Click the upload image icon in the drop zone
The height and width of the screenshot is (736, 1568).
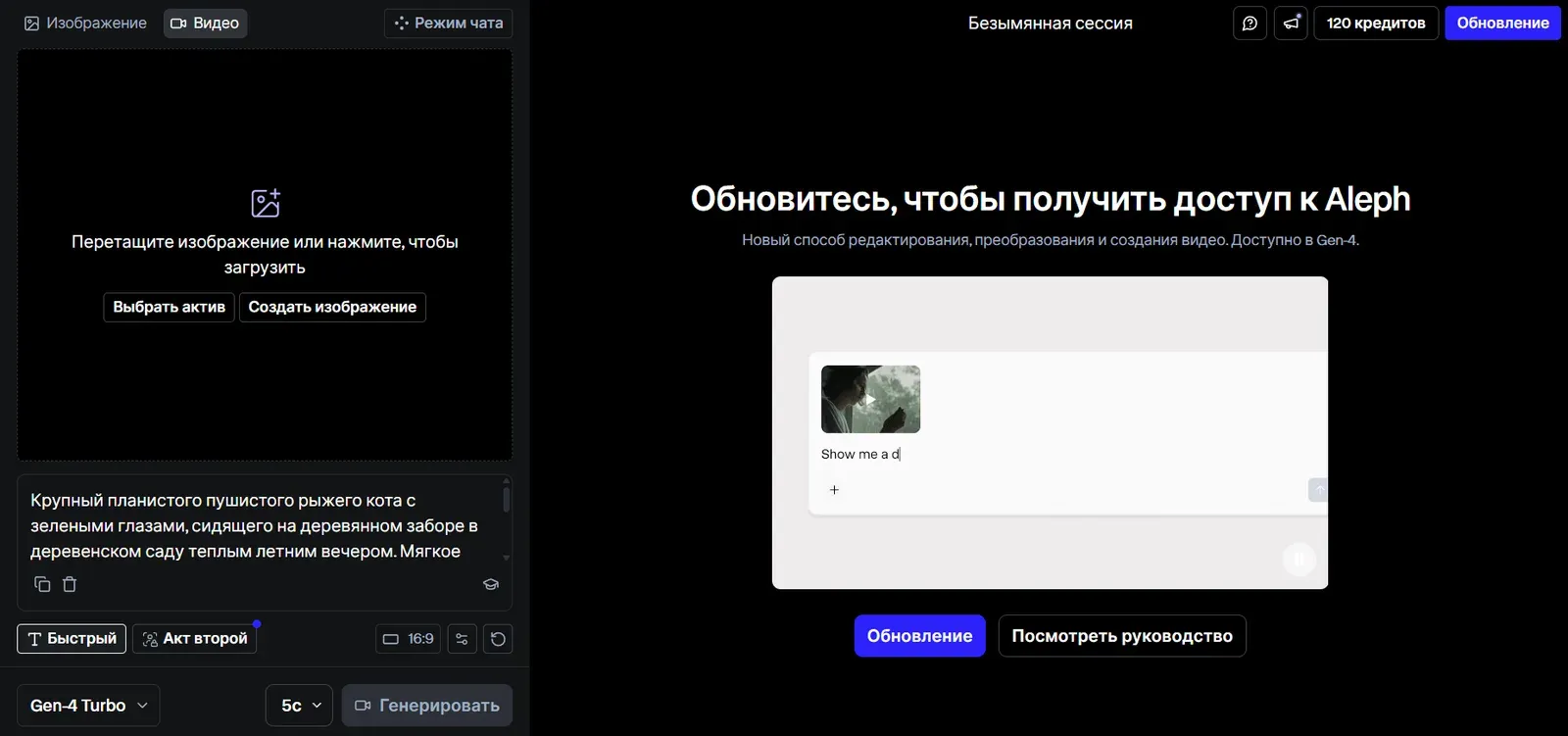[266, 203]
